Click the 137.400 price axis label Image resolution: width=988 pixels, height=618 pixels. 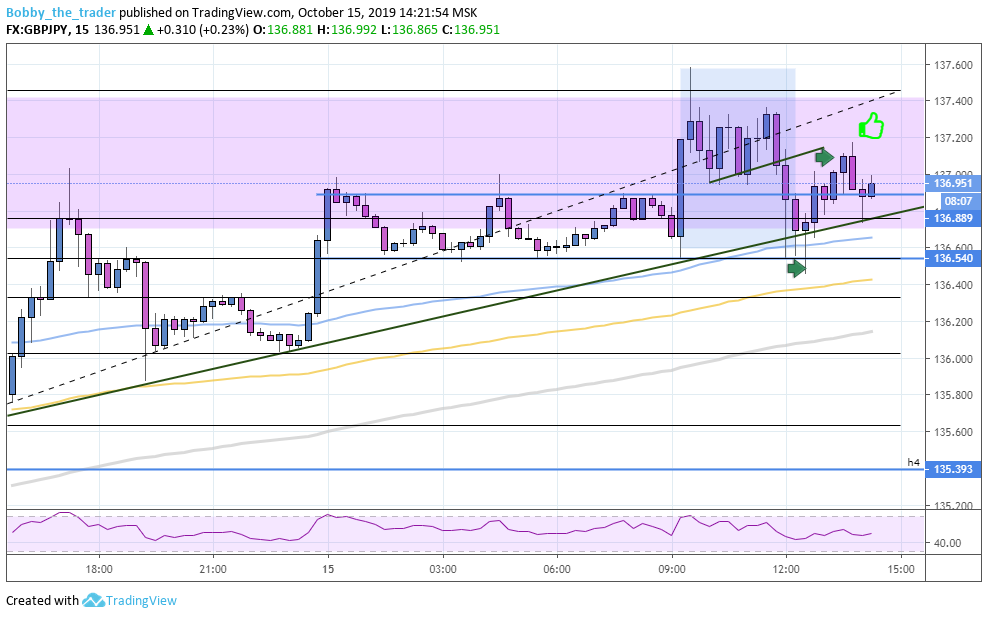pyautogui.click(x=953, y=101)
